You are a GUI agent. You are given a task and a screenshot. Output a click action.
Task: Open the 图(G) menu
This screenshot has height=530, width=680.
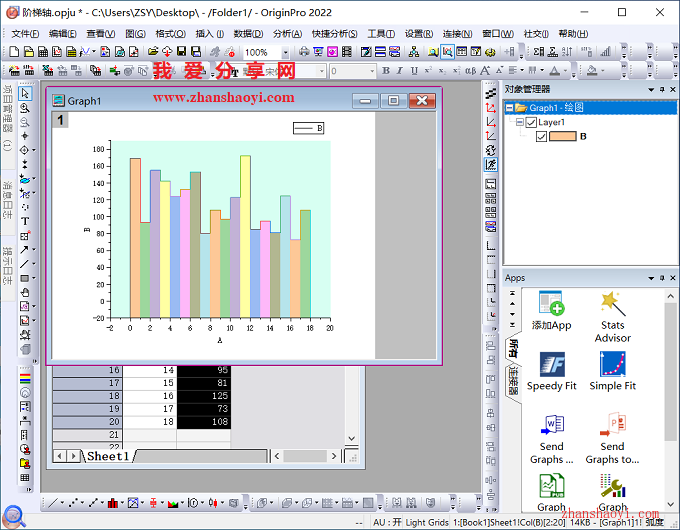[135, 34]
